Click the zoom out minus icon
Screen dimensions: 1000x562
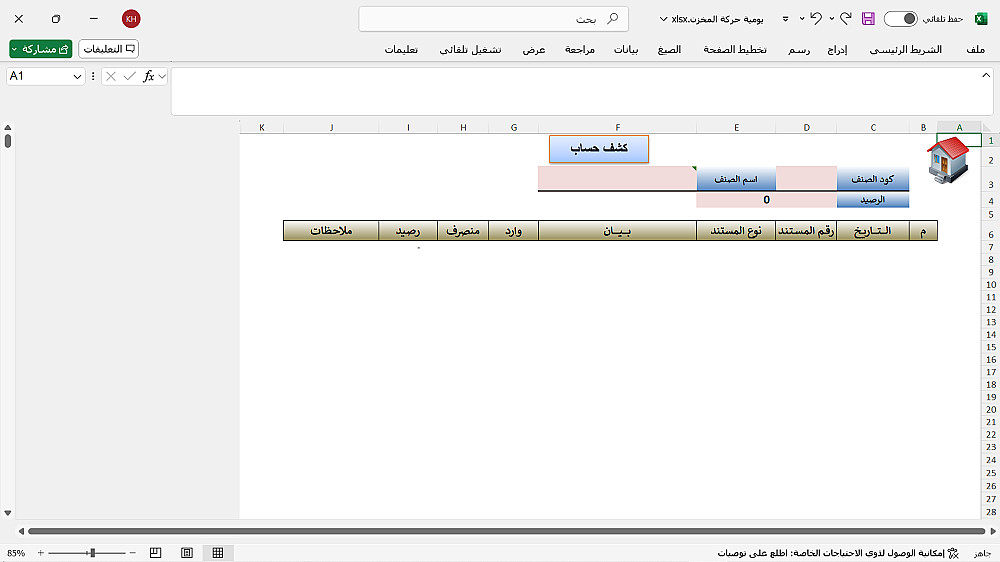pyautogui.click(x=132, y=552)
